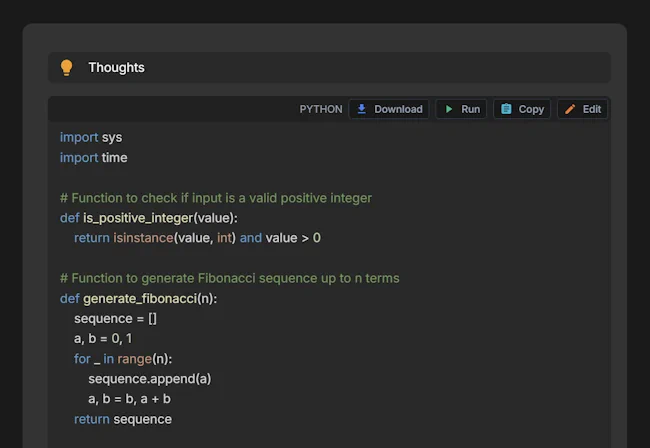
Task: Click the 'a, b = b, a + b' line
Action: click(x=129, y=399)
